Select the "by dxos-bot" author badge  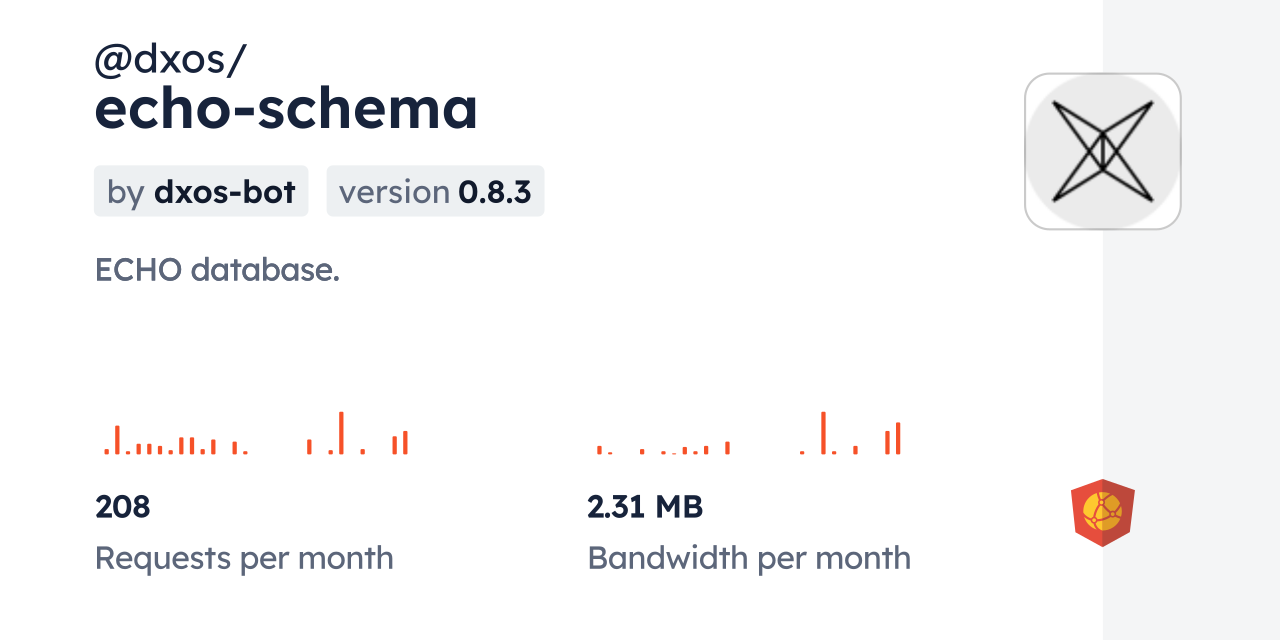[x=201, y=191]
